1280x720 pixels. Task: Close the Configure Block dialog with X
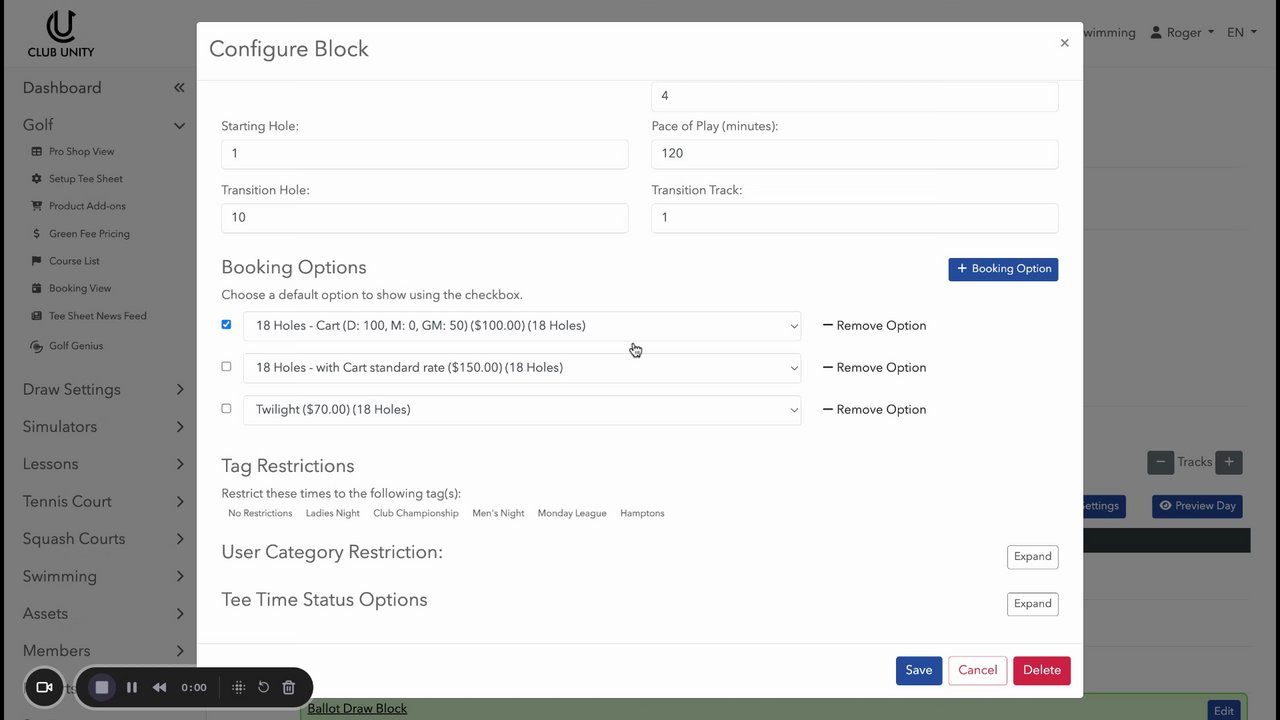pos(1064,43)
